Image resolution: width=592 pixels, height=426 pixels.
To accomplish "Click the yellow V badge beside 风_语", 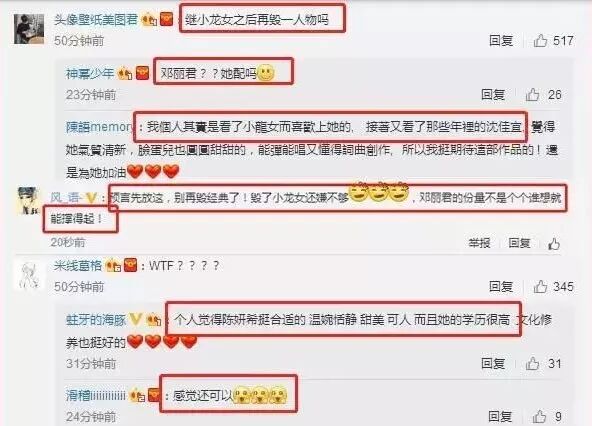I will pyautogui.click(x=91, y=198).
